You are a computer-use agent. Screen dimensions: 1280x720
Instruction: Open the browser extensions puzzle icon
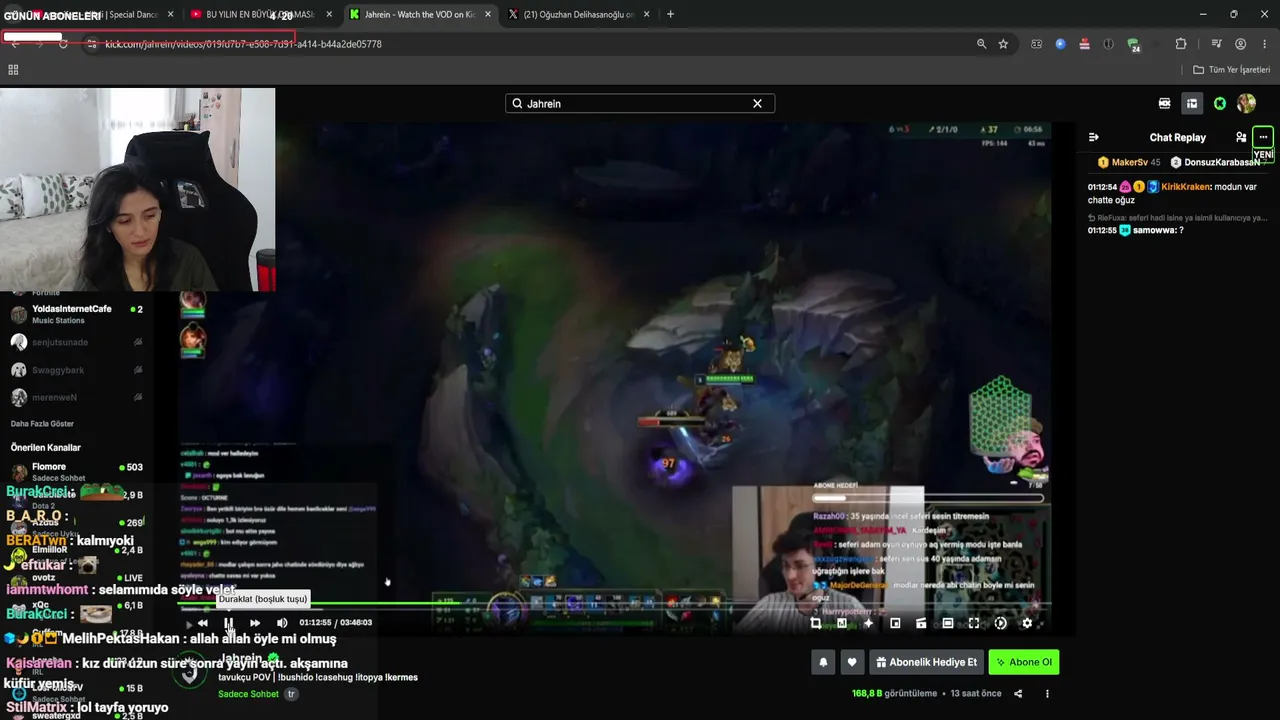(x=1181, y=44)
